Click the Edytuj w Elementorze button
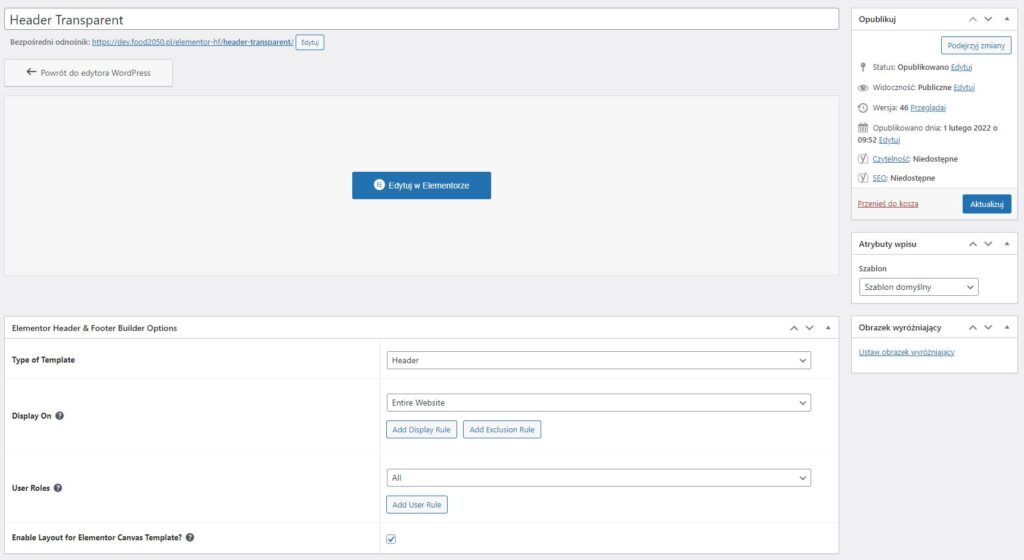The width and height of the screenshot is (1024, 560). tap(421, 185)
